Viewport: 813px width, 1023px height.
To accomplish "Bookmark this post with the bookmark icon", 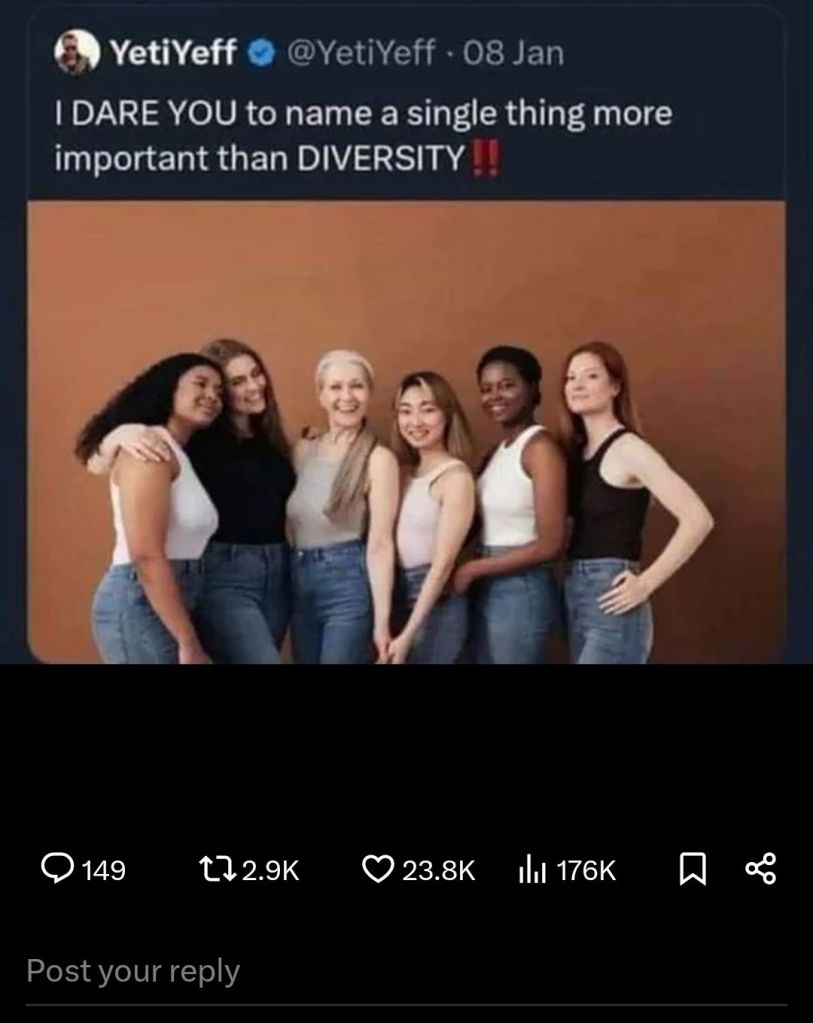I will (692, 870).
